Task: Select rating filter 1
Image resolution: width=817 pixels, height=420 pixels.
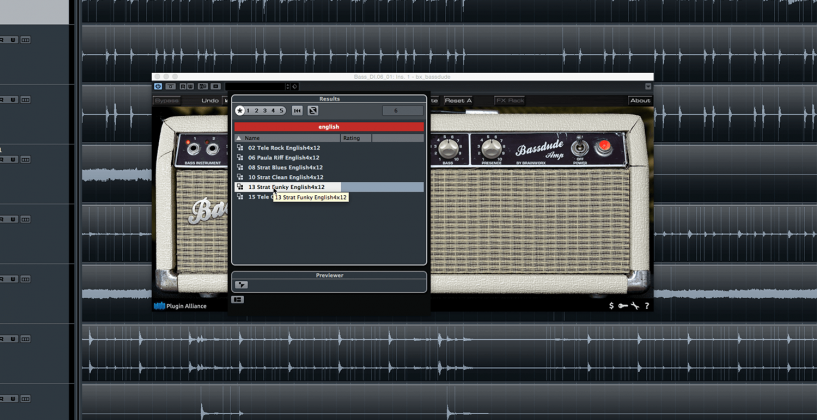Action: pos(248,110)
